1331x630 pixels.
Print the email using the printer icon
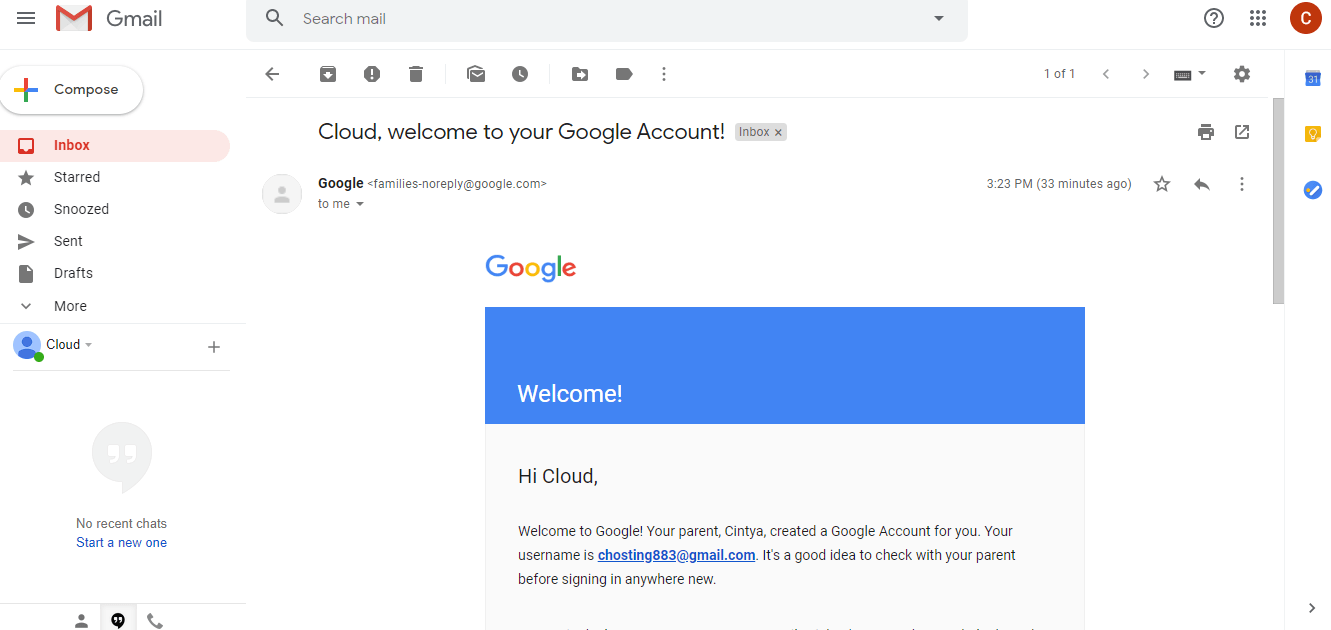[1206, 132]
